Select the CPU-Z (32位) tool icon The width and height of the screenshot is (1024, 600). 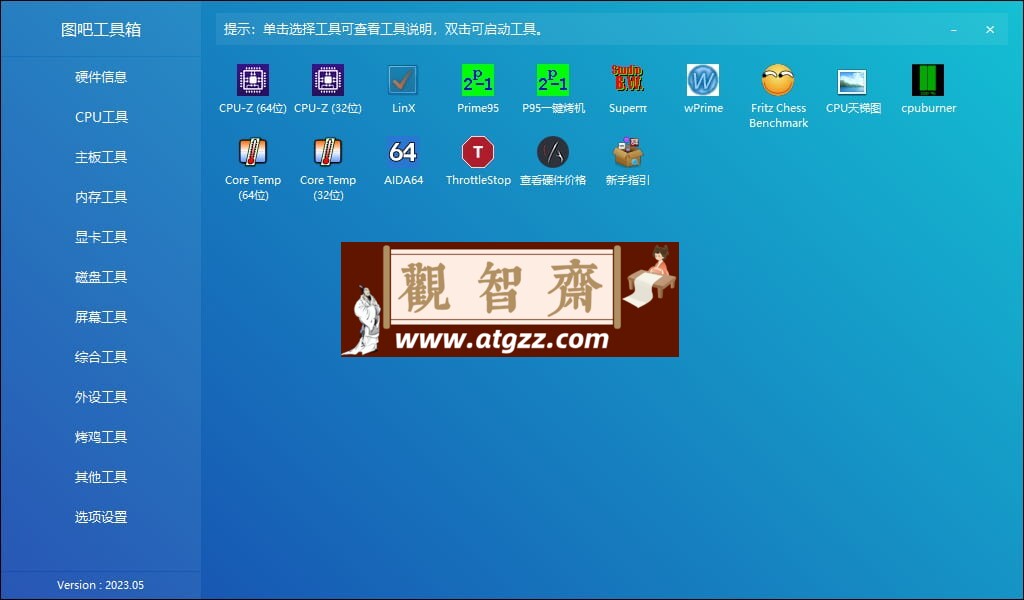(328, 80)
